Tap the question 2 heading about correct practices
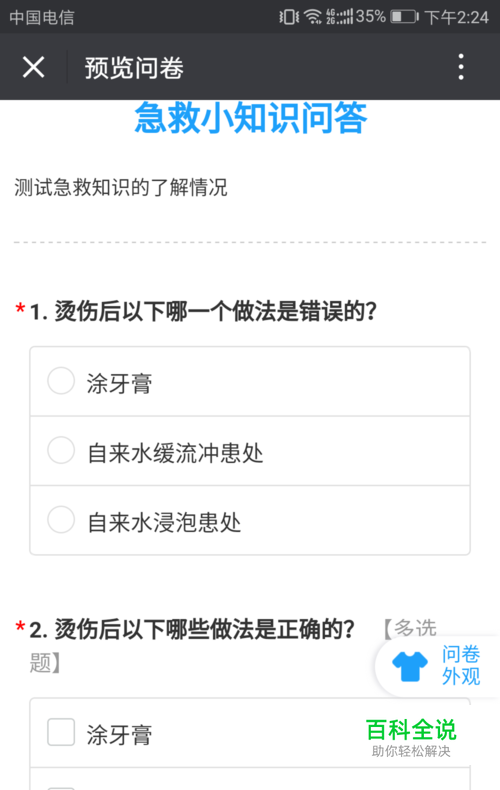Image resolution: width=500 pixels, height=790 pixels. (192, 629)
